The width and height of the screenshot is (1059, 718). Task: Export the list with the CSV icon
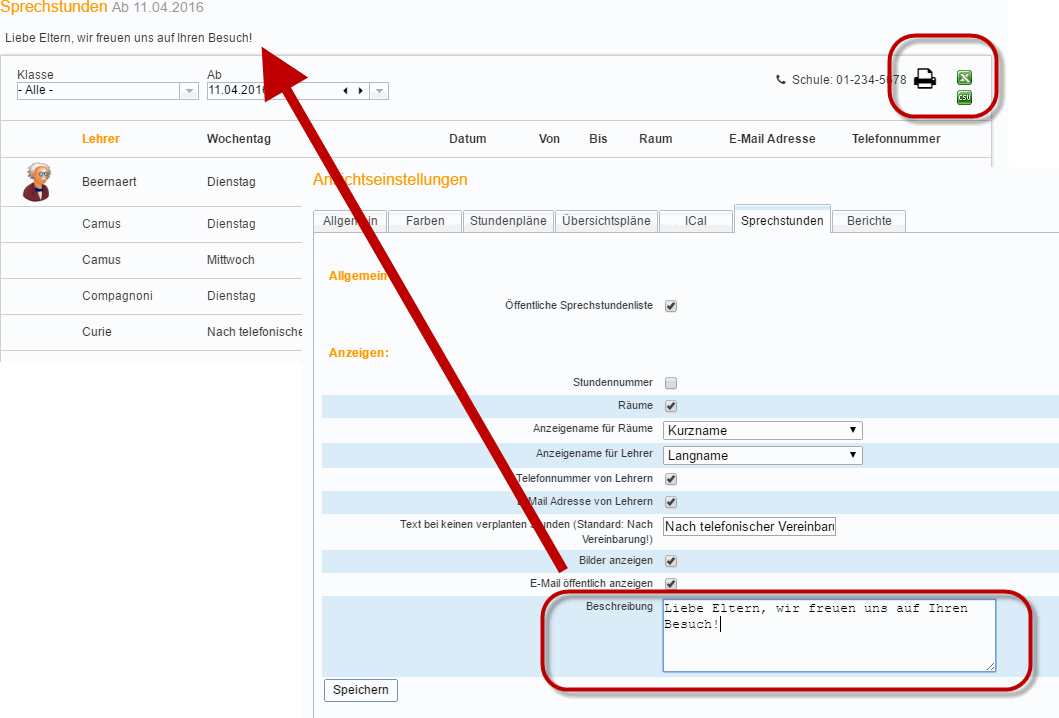(964, 98)
